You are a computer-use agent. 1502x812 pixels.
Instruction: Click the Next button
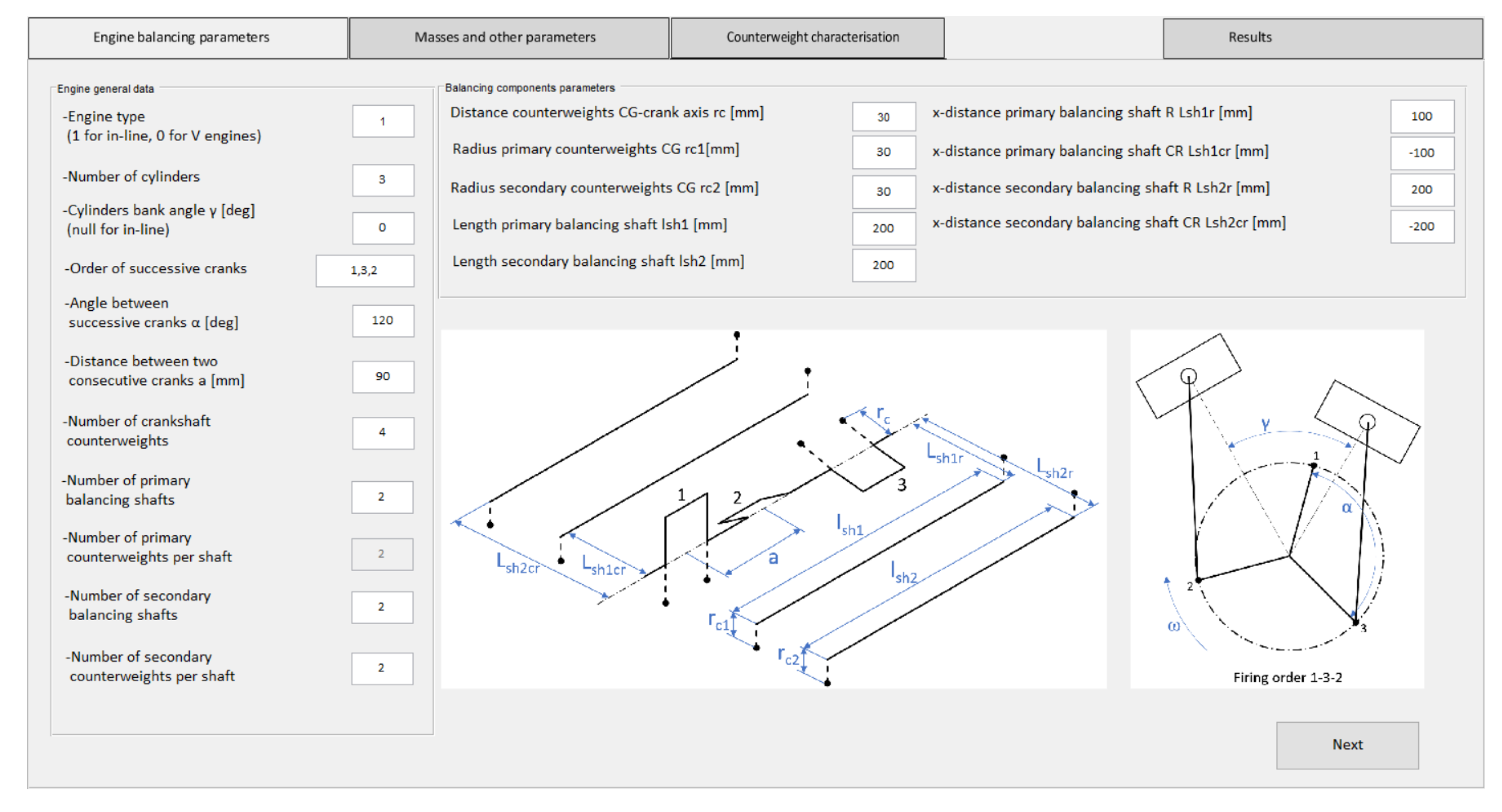click(x=1347, y=745)
